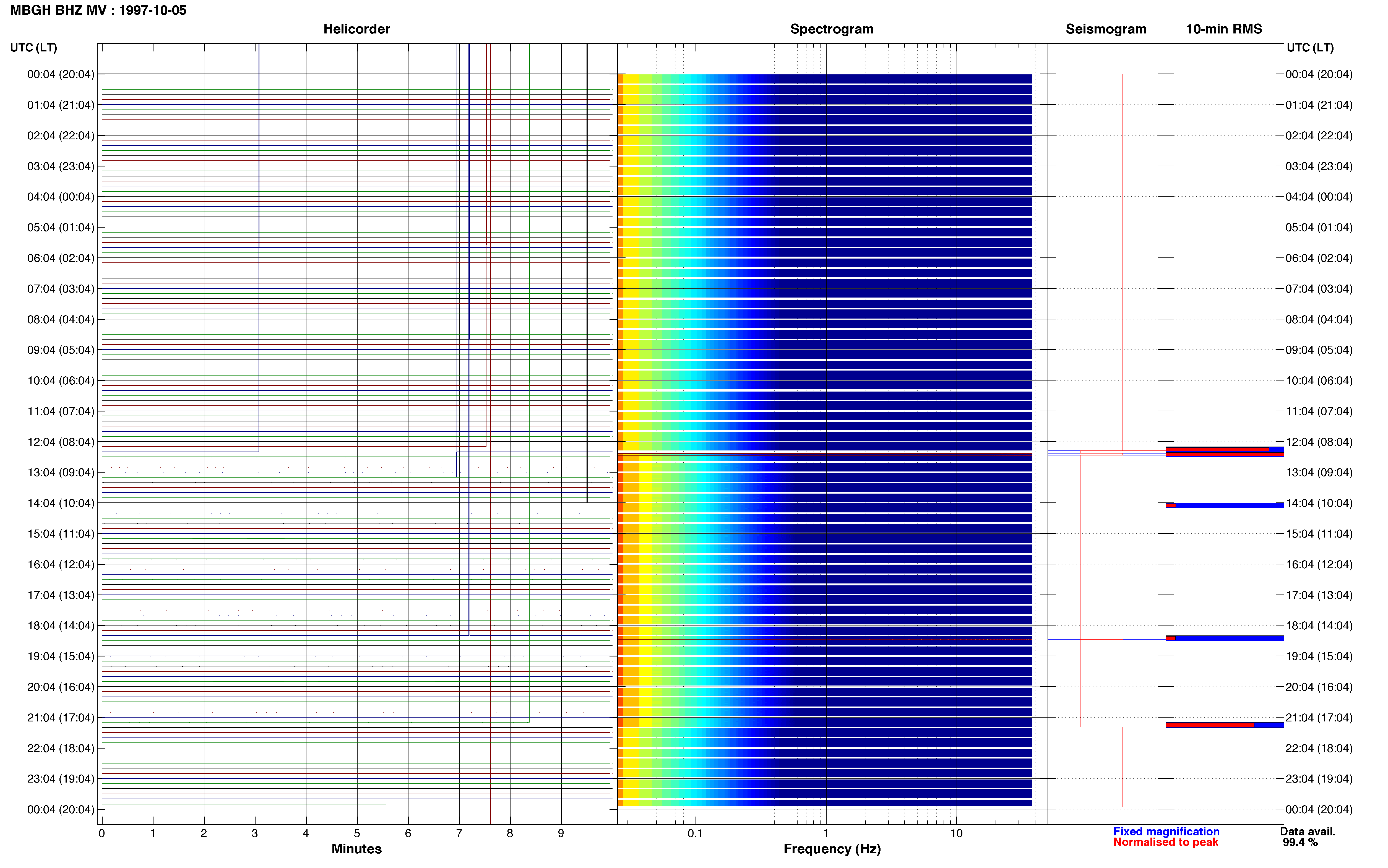
Task: Click the "9" tick on the Minutes axis
Action: click(561, 833)
